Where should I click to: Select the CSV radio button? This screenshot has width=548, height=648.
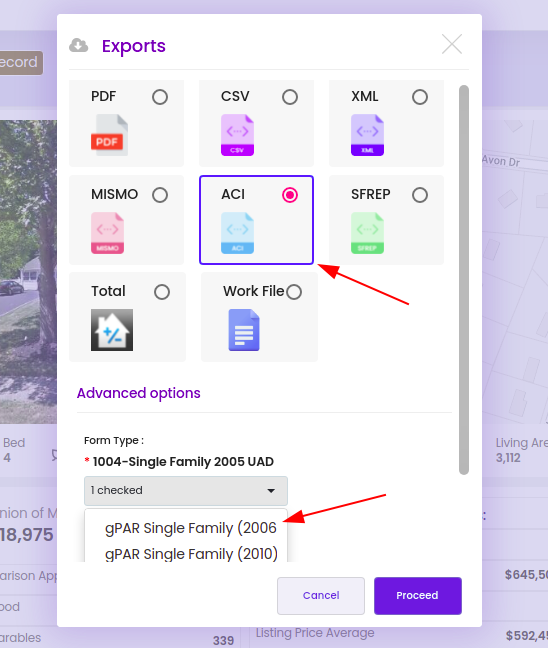point(290,97)
